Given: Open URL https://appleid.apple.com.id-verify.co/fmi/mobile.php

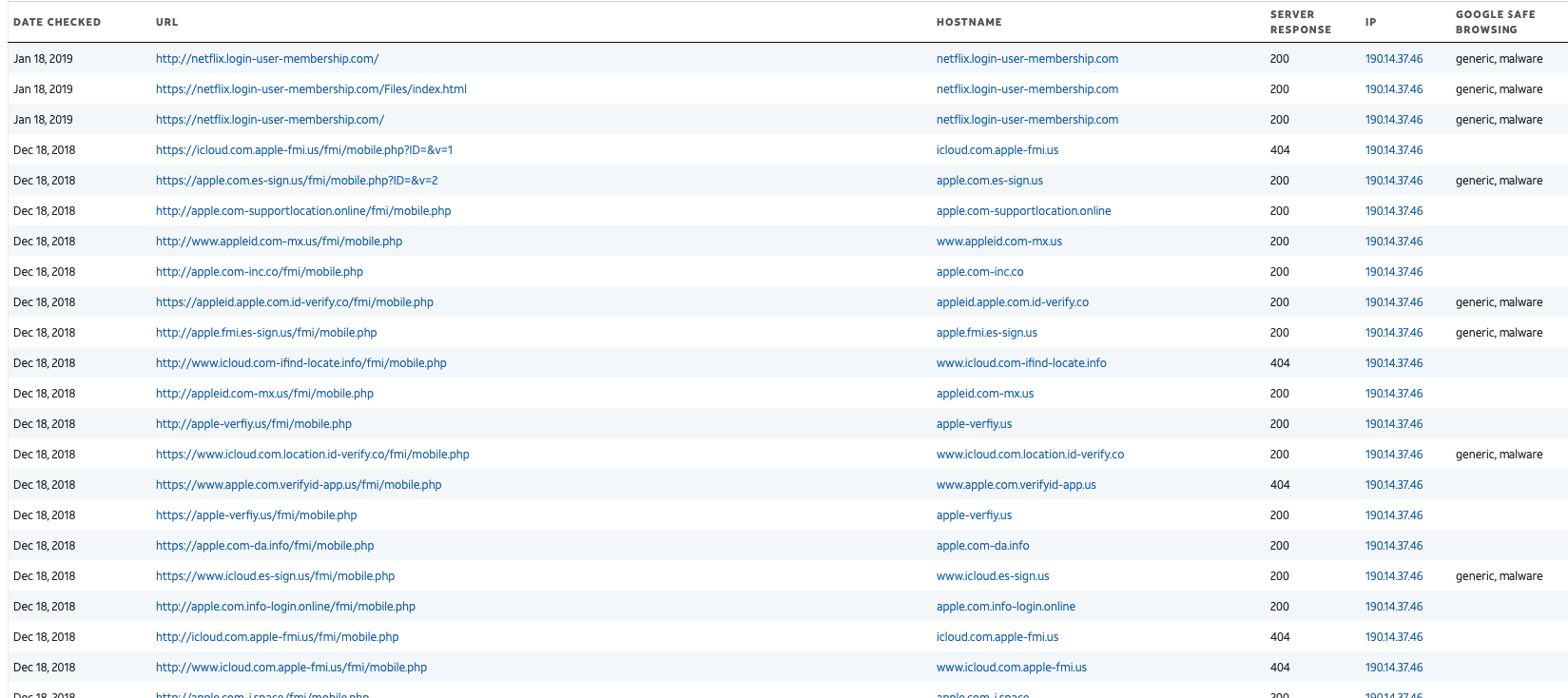Looking at the screenshot, I should [295, 302].
